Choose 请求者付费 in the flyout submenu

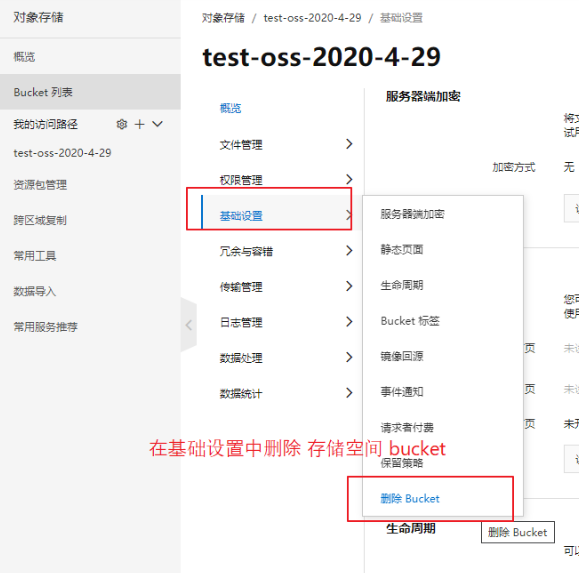point(407,428)
